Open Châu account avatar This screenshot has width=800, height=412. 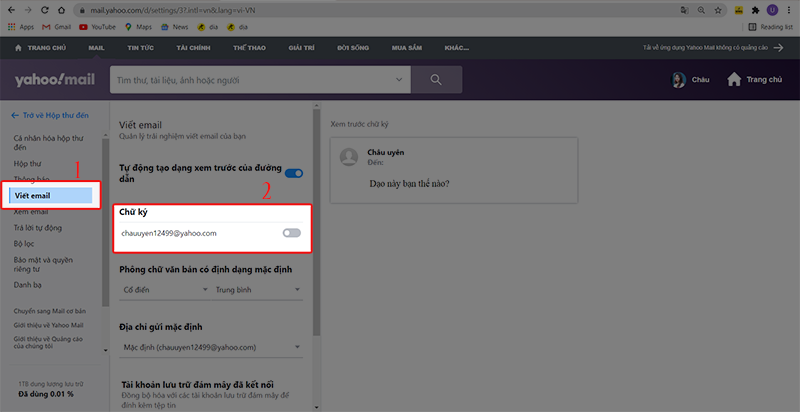679,80
